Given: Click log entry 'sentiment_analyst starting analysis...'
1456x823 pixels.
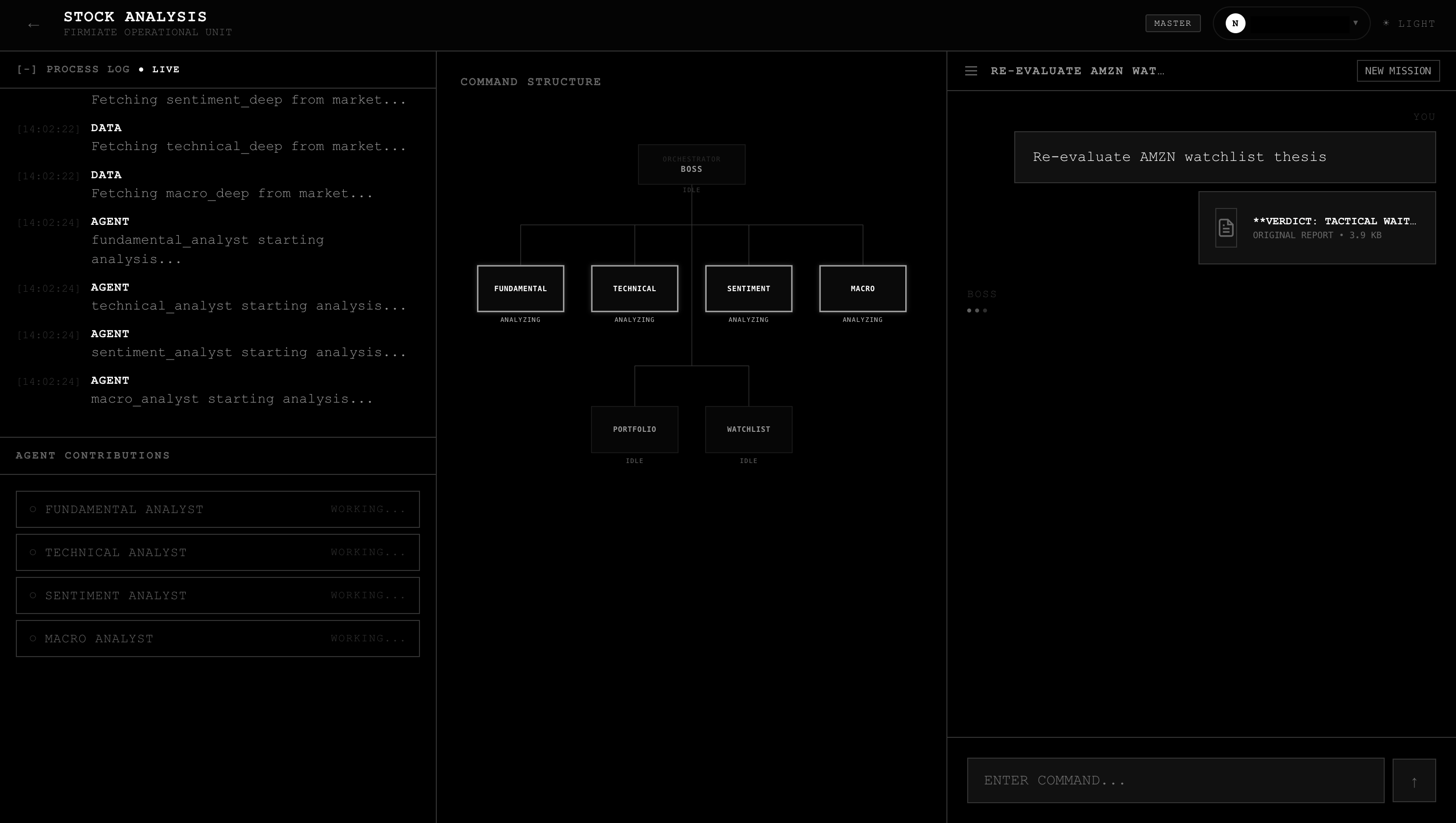Looking at the screenshot, I should pos(249,352).
